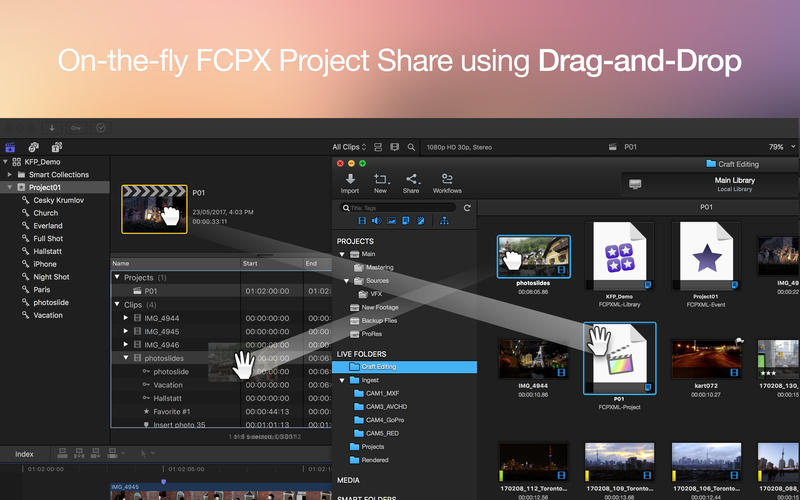Toggle the image filter icon

[x=391, y=221]
